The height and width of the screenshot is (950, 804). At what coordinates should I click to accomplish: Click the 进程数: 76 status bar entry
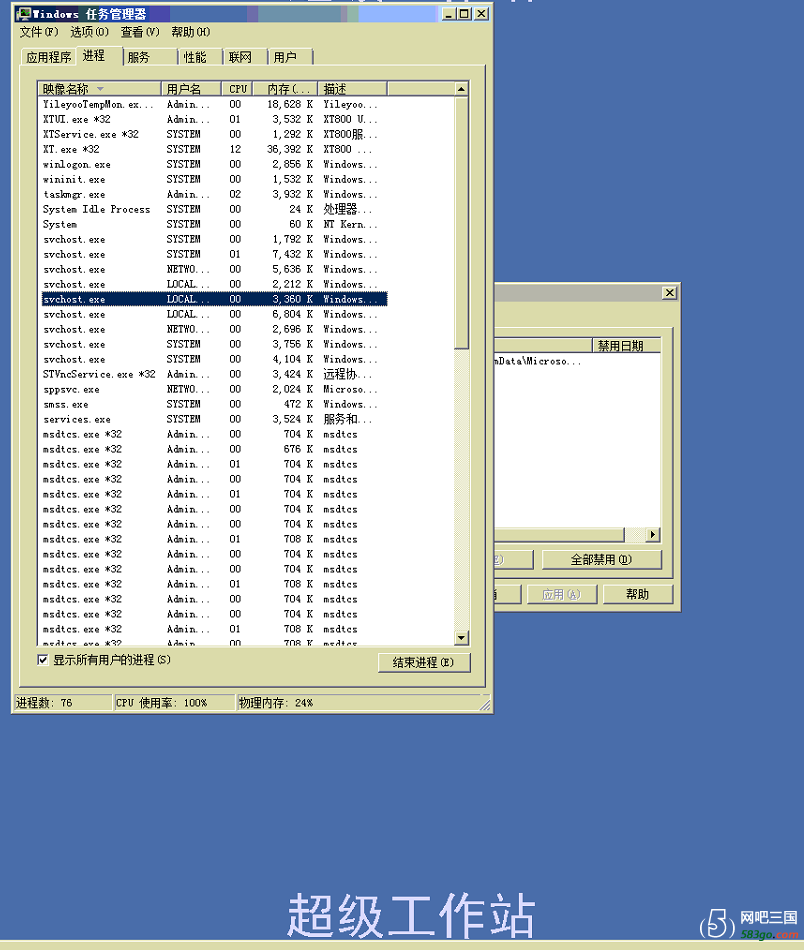pos(62,703)
